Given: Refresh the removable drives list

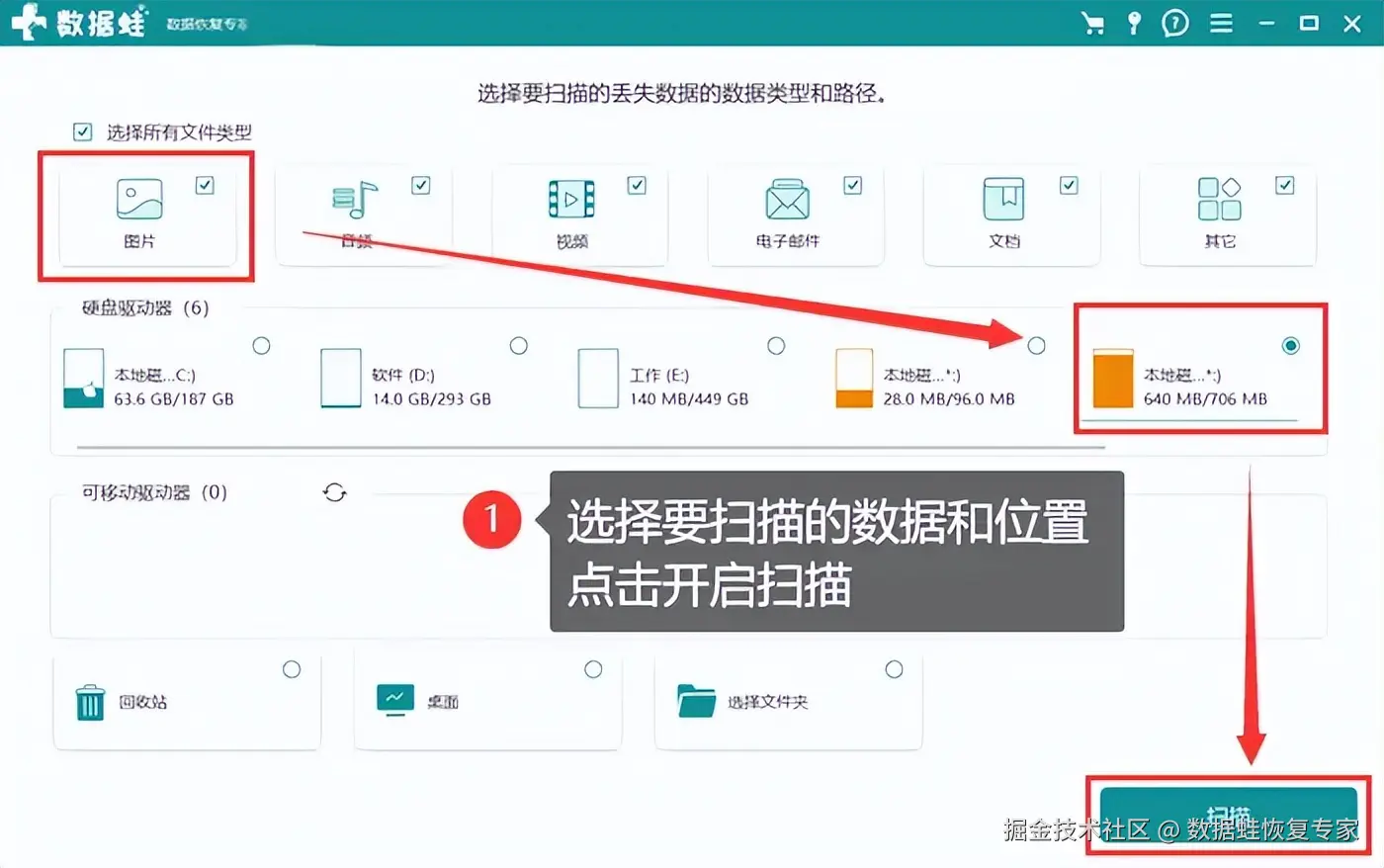Looking at the screenshot, I should pos(335,492).
